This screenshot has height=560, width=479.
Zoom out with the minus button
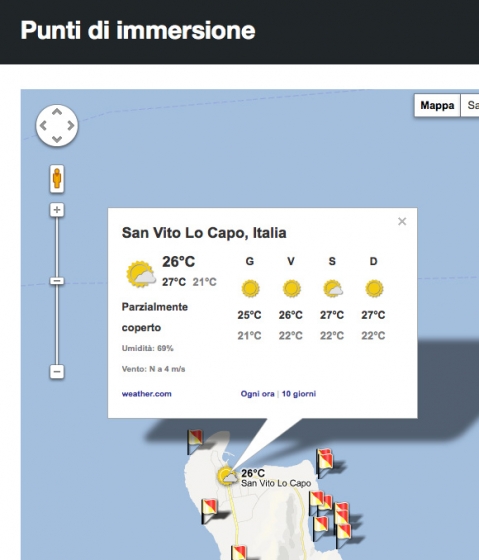click(57, 372)
